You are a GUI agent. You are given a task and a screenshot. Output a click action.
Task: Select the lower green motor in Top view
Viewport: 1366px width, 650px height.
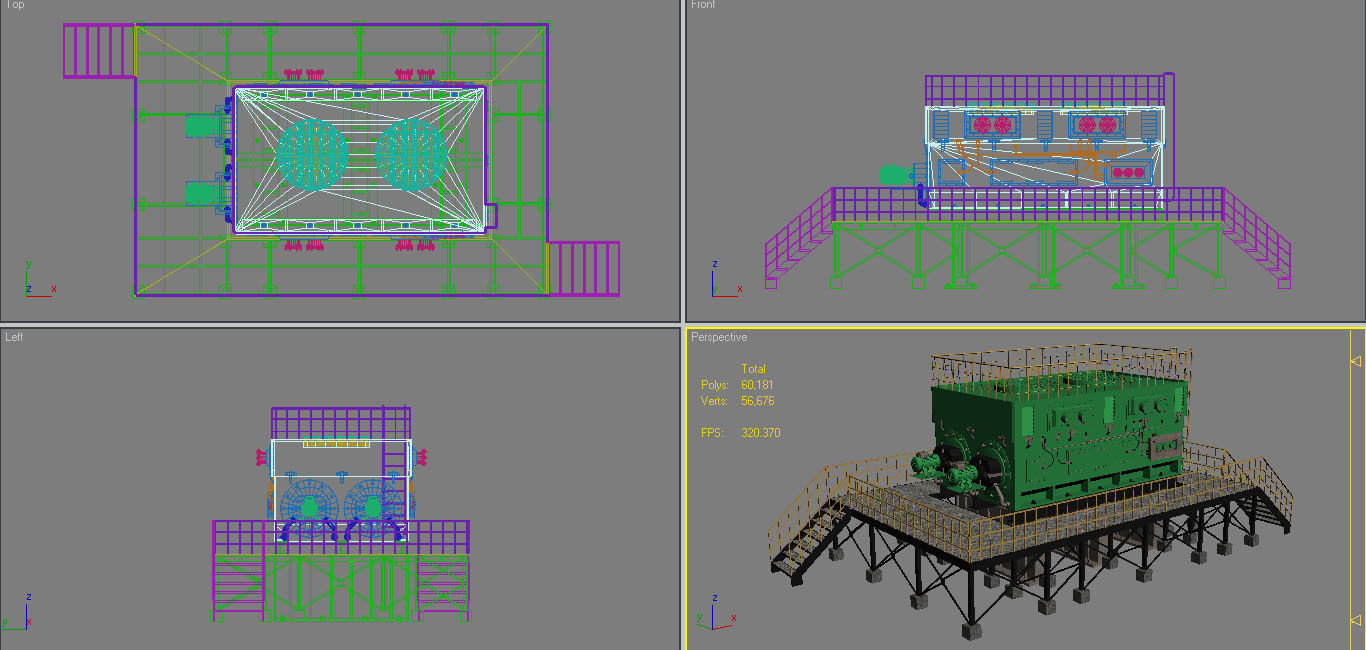pyautogui.click(x=204, y=192)
